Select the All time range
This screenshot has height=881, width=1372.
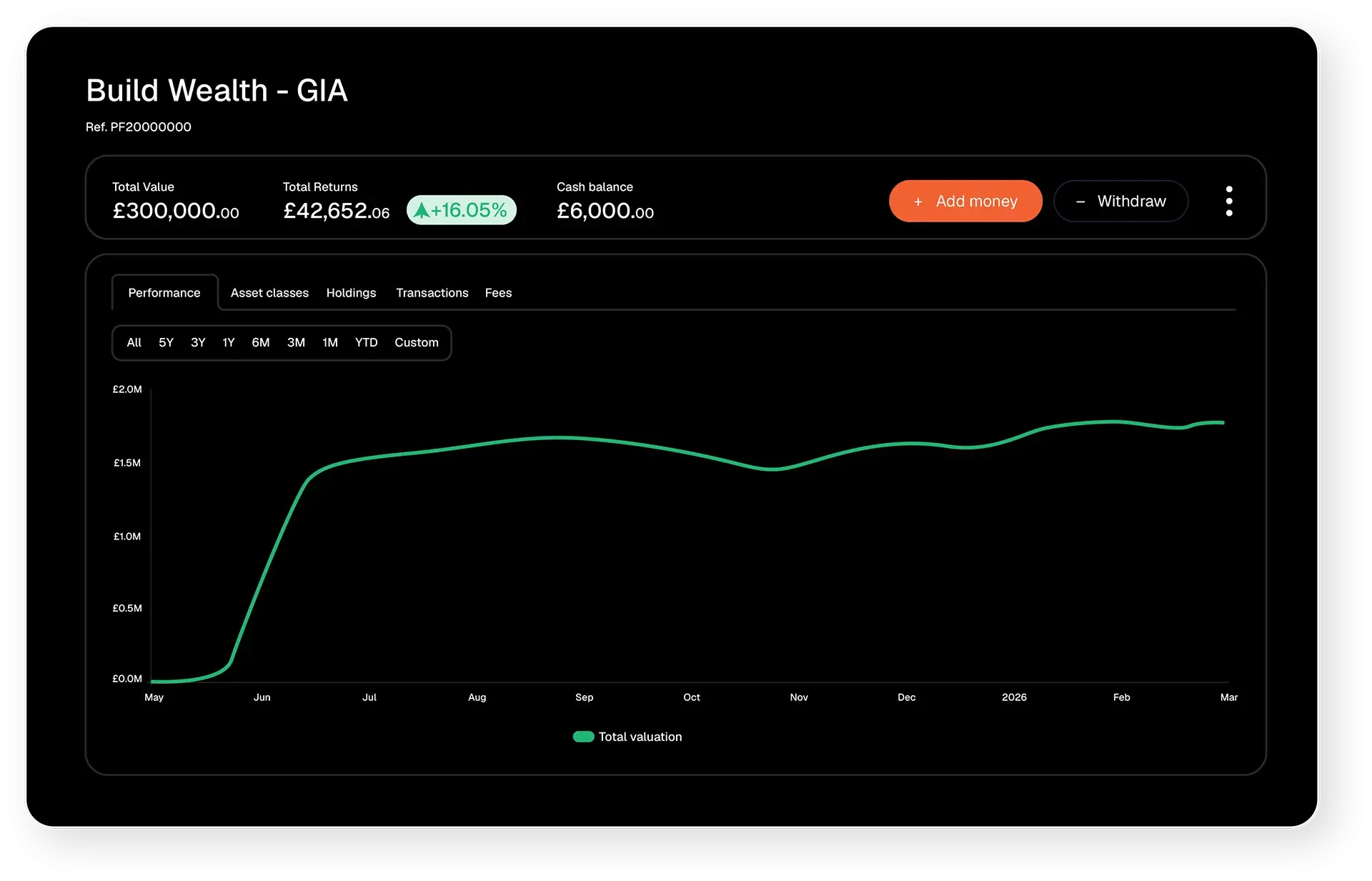click(134, 342)
